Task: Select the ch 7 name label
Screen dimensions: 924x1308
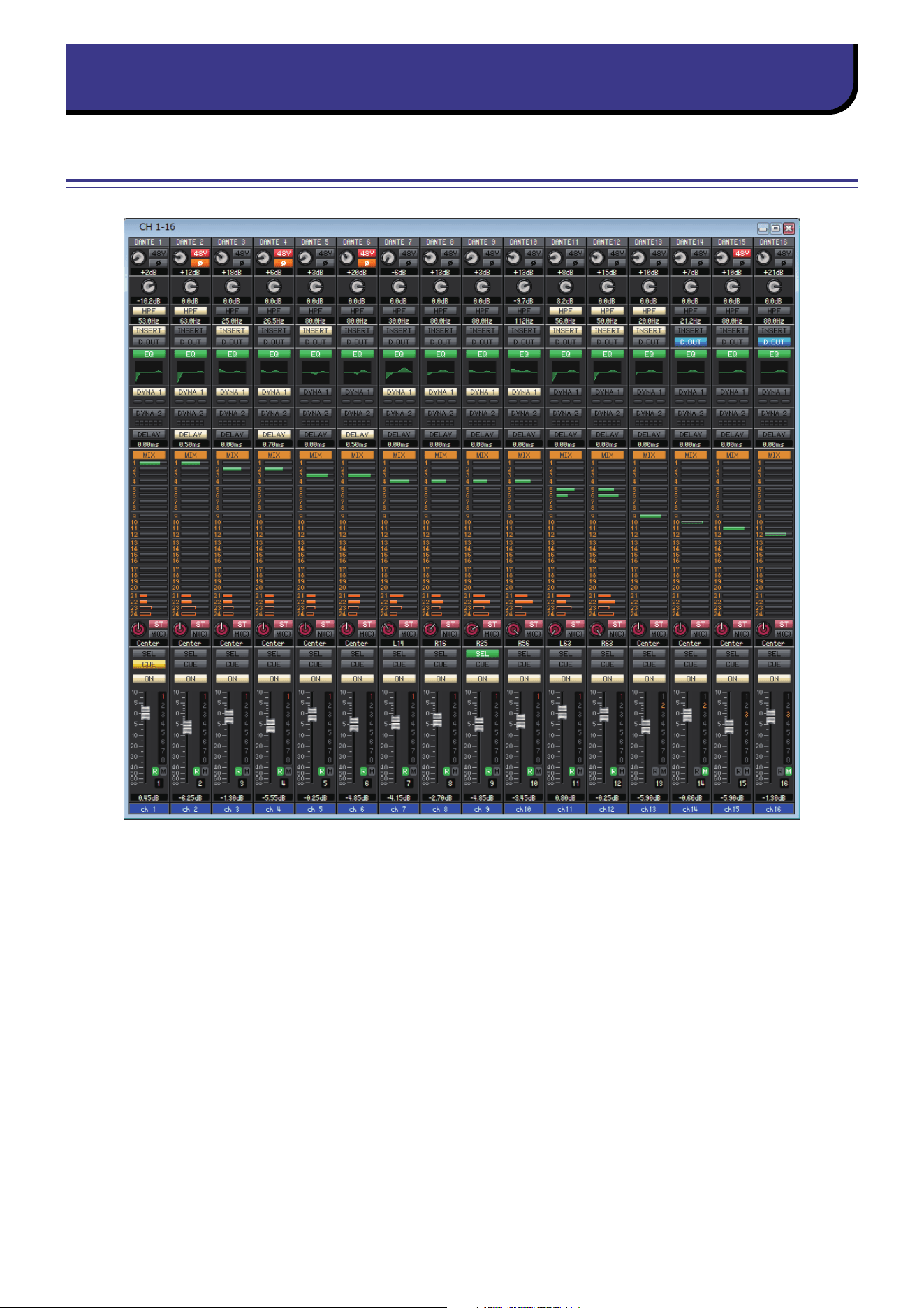Action: click(399, 809)
